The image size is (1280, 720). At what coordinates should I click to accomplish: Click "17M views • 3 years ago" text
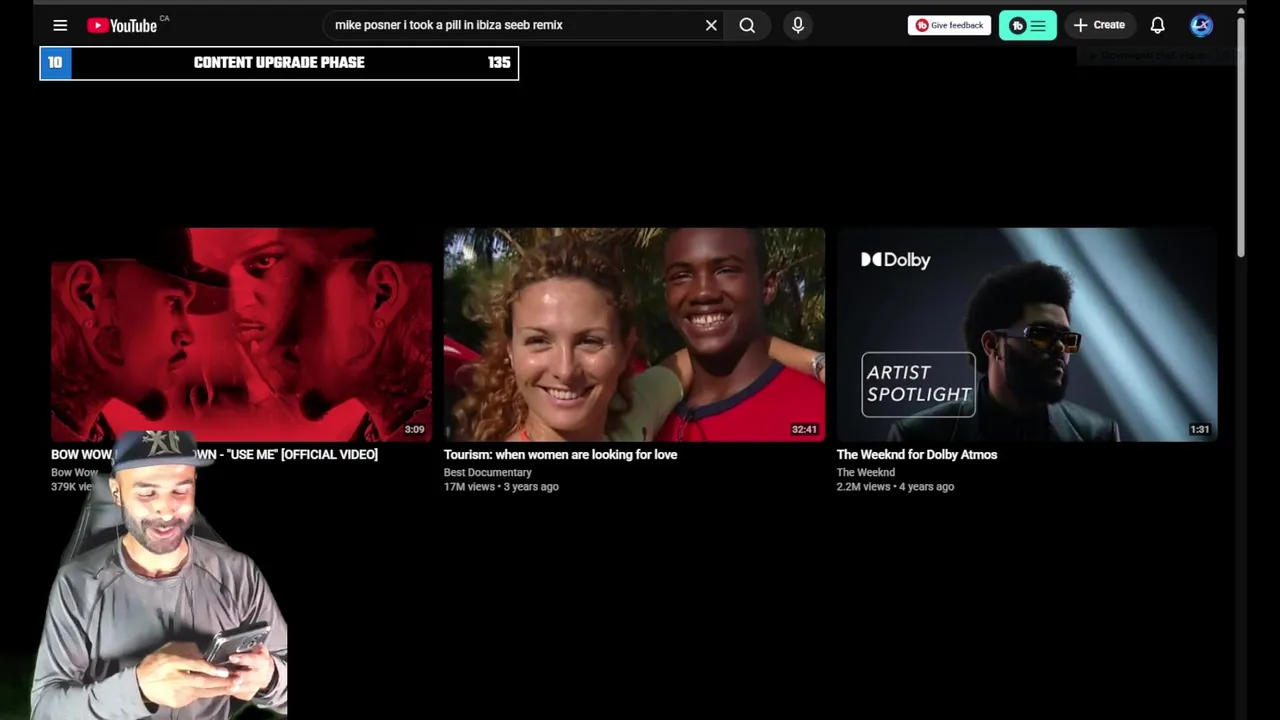click(501, 486)
